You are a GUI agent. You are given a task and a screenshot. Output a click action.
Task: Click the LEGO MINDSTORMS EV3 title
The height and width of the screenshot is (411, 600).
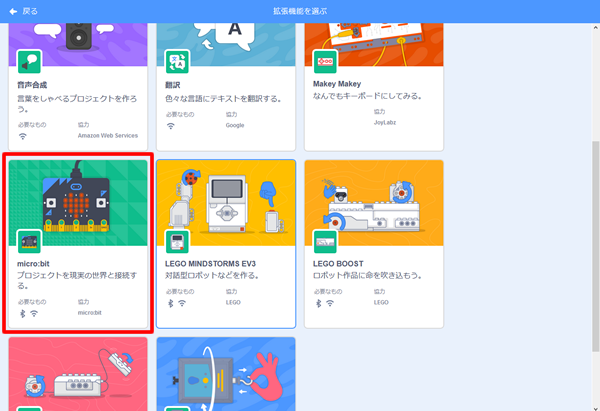210,264
